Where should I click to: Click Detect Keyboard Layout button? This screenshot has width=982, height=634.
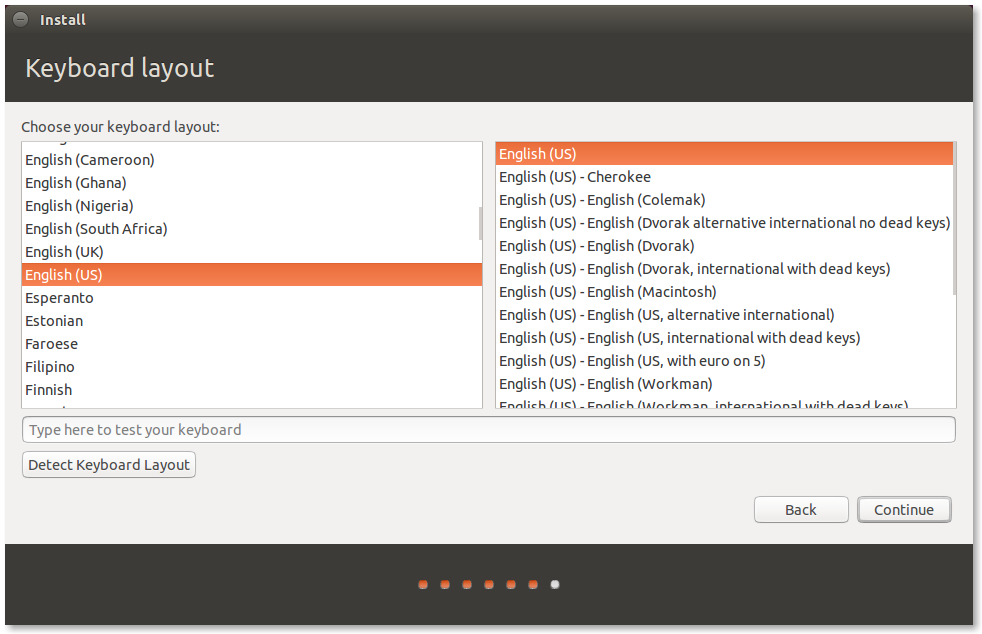109,465
